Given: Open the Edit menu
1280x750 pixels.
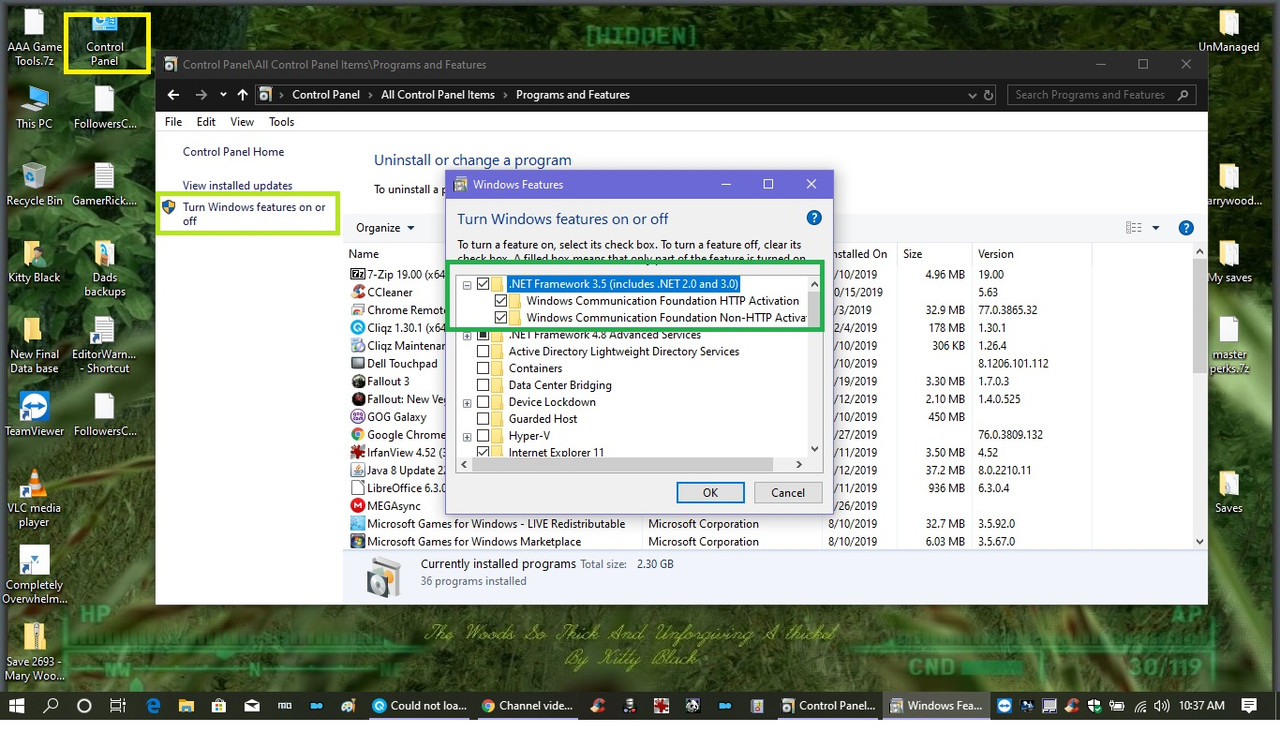Looking at the screenshot, I should coord(206,122).
